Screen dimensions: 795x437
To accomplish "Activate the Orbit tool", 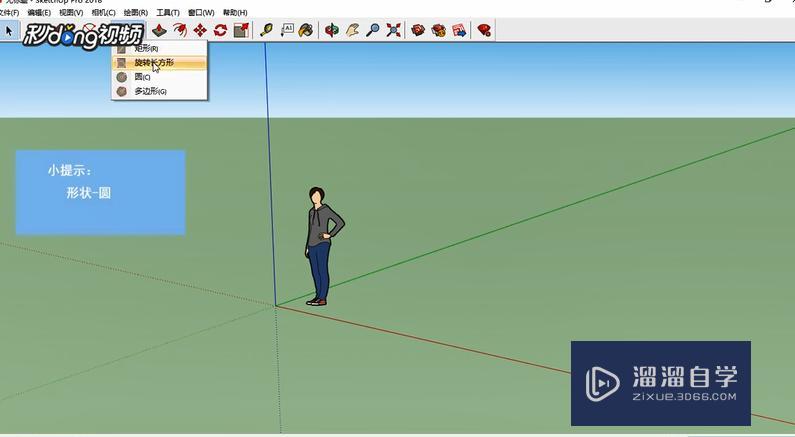I will click(x=332, y=30).
